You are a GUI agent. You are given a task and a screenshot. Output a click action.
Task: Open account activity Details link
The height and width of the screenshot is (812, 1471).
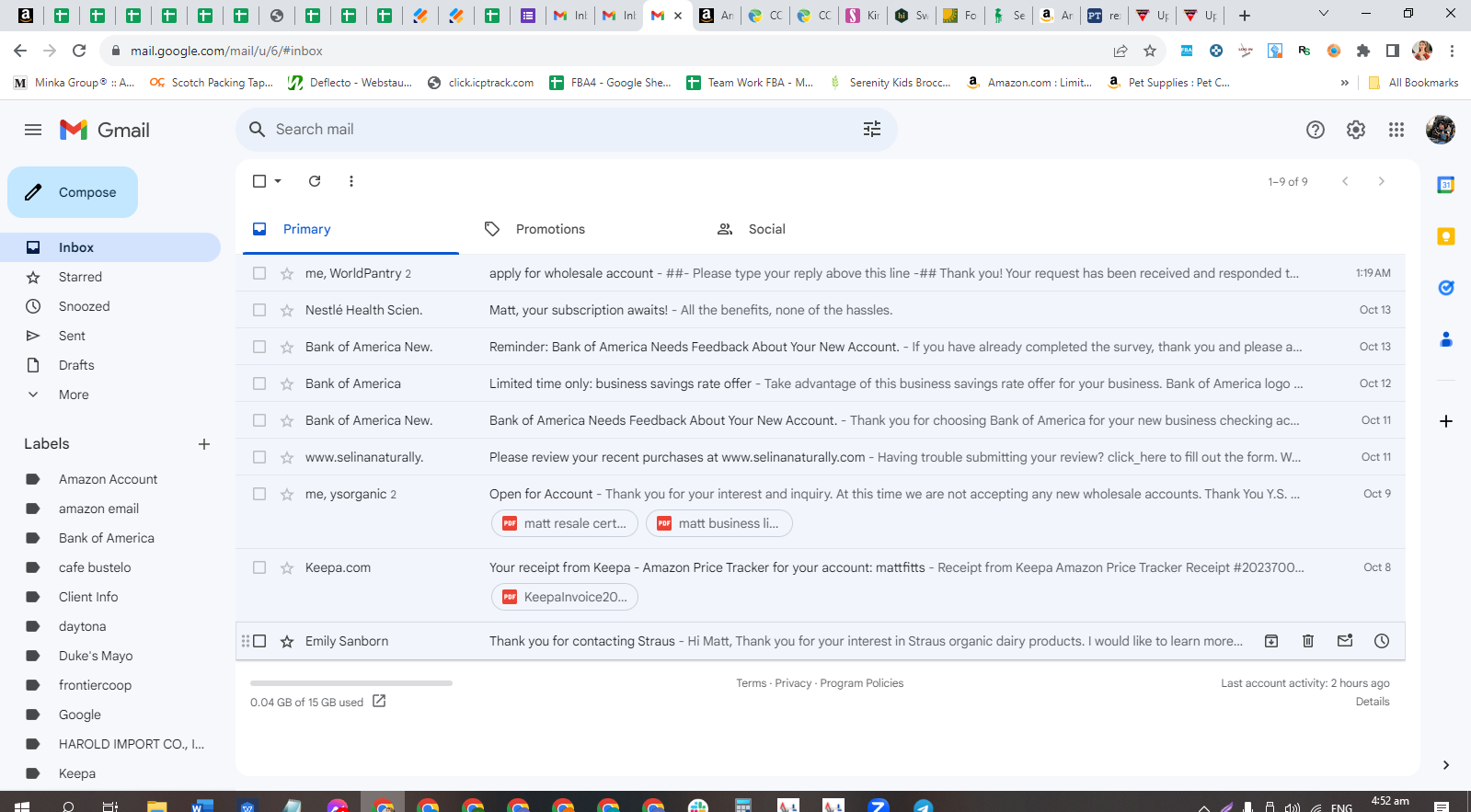(1373, 702)
